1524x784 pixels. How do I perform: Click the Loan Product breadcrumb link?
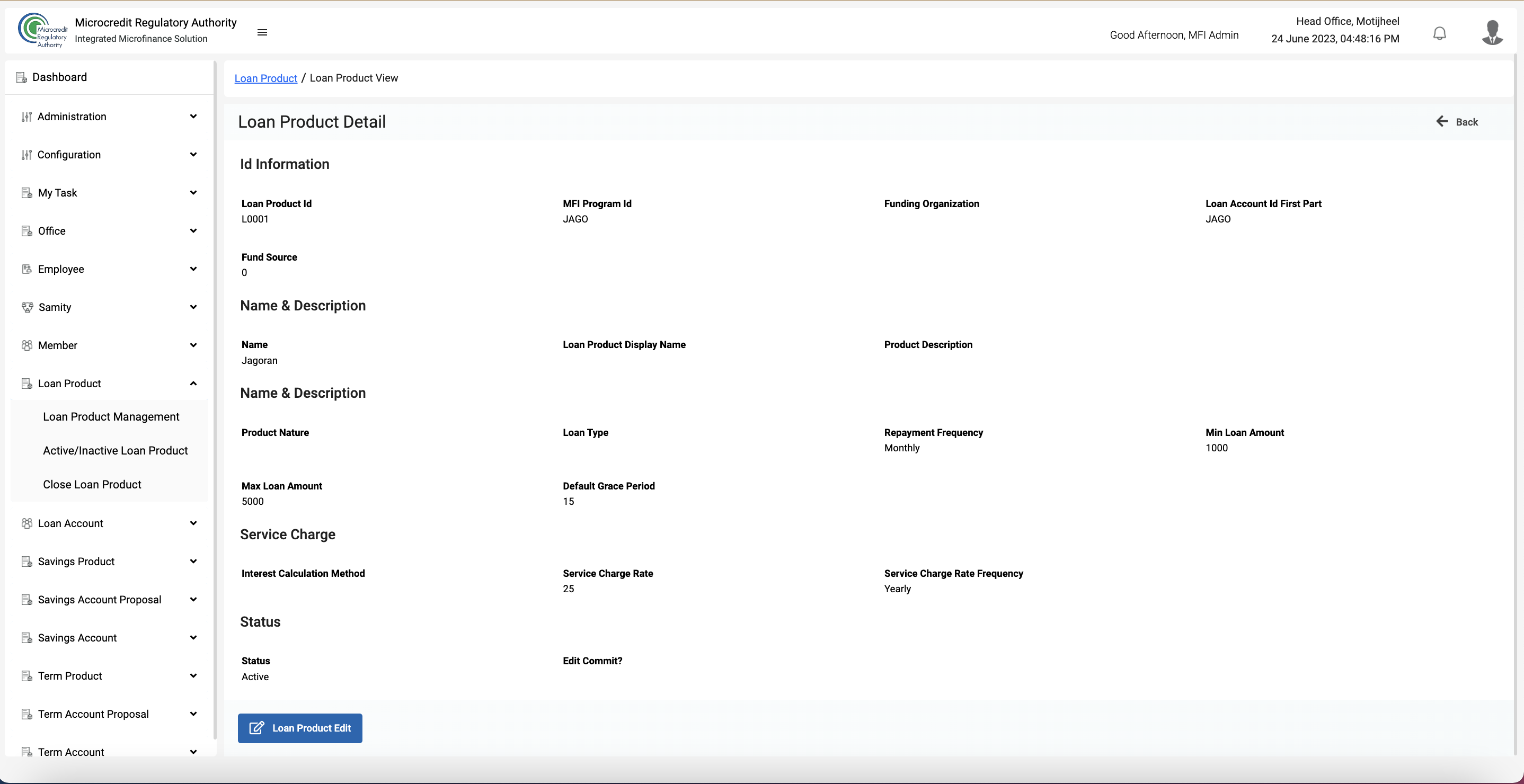click(265, 78)
